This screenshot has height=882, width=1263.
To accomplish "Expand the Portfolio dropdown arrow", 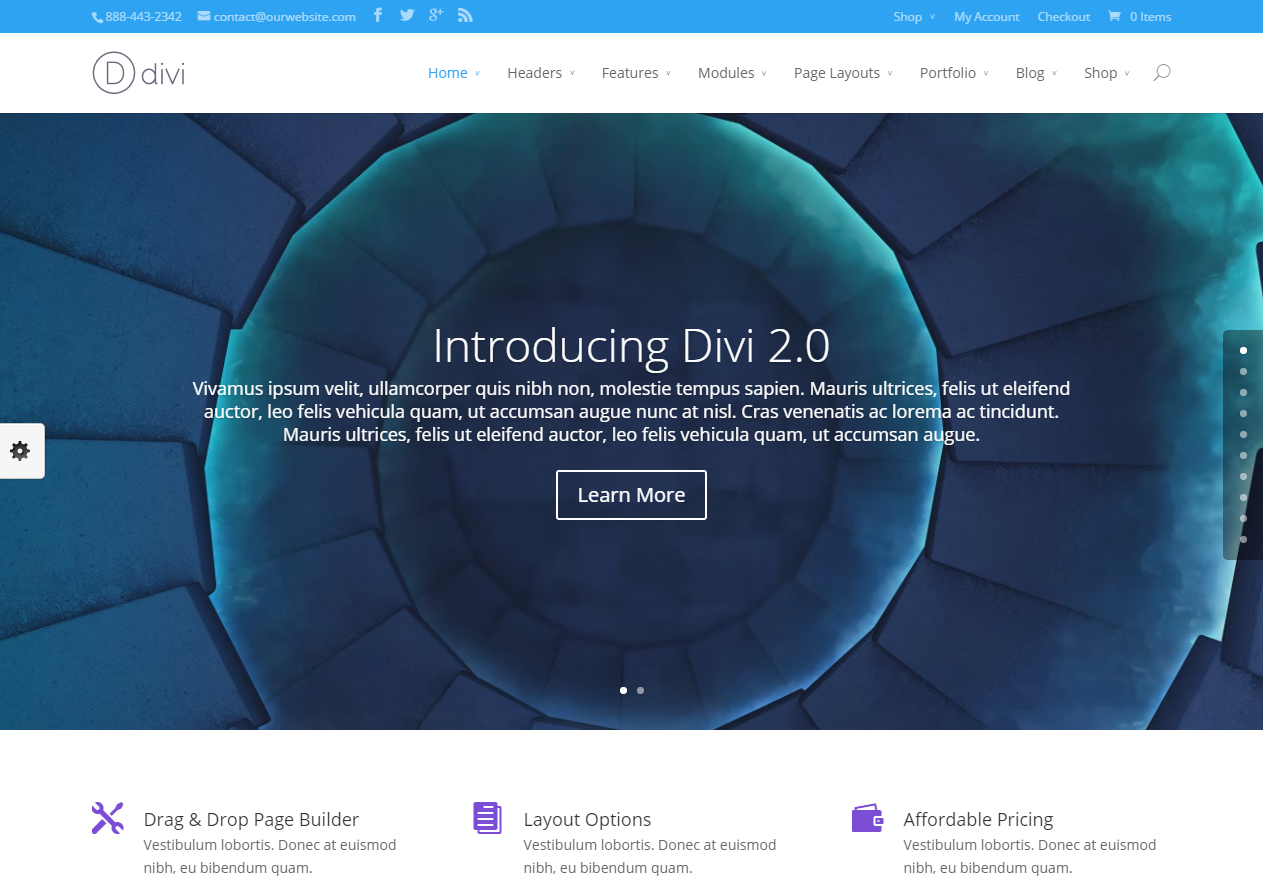I will [986, 73].
